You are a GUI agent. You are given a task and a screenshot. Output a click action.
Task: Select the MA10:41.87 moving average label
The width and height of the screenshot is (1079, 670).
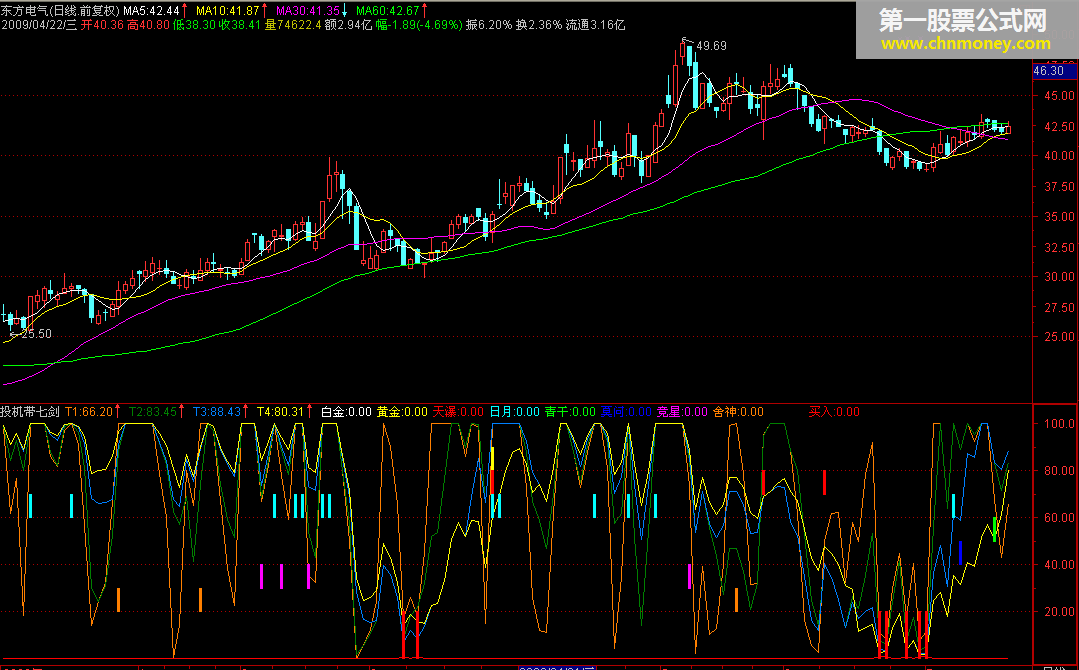point(228,10)
